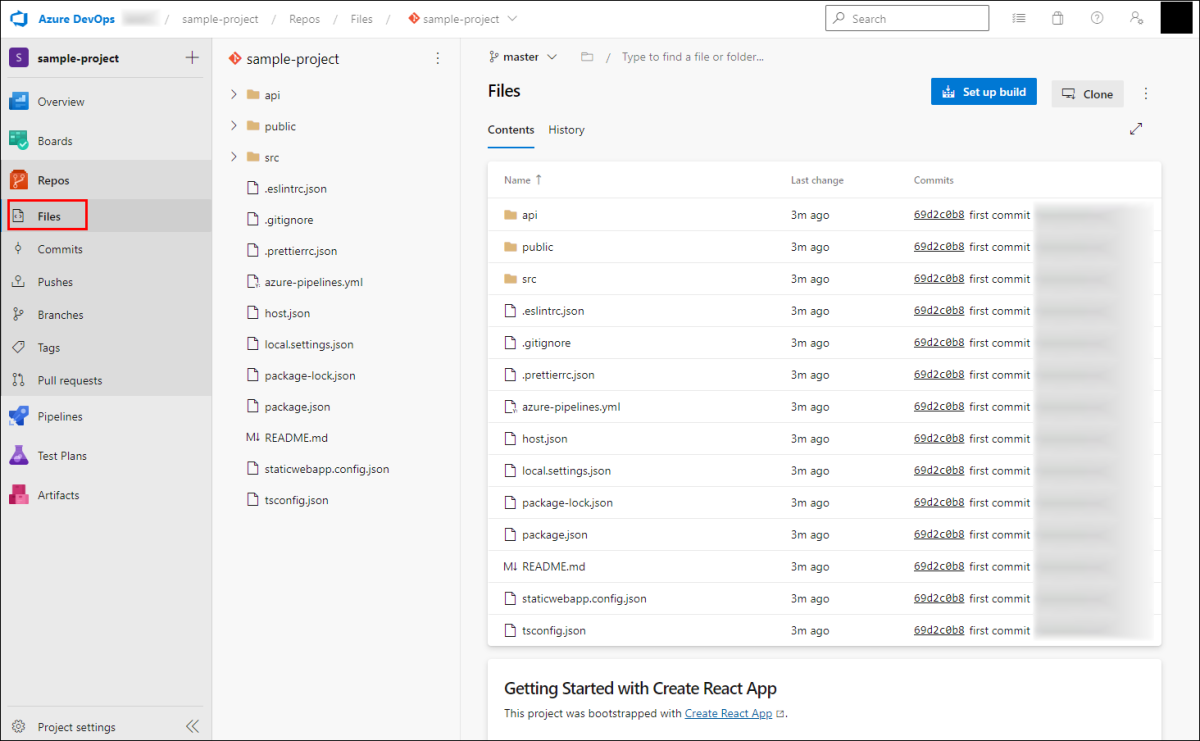This screenshot has height=741, width=1200.
Task: Enter full screen with expand arrows icon
Action: pos(1136,129)
